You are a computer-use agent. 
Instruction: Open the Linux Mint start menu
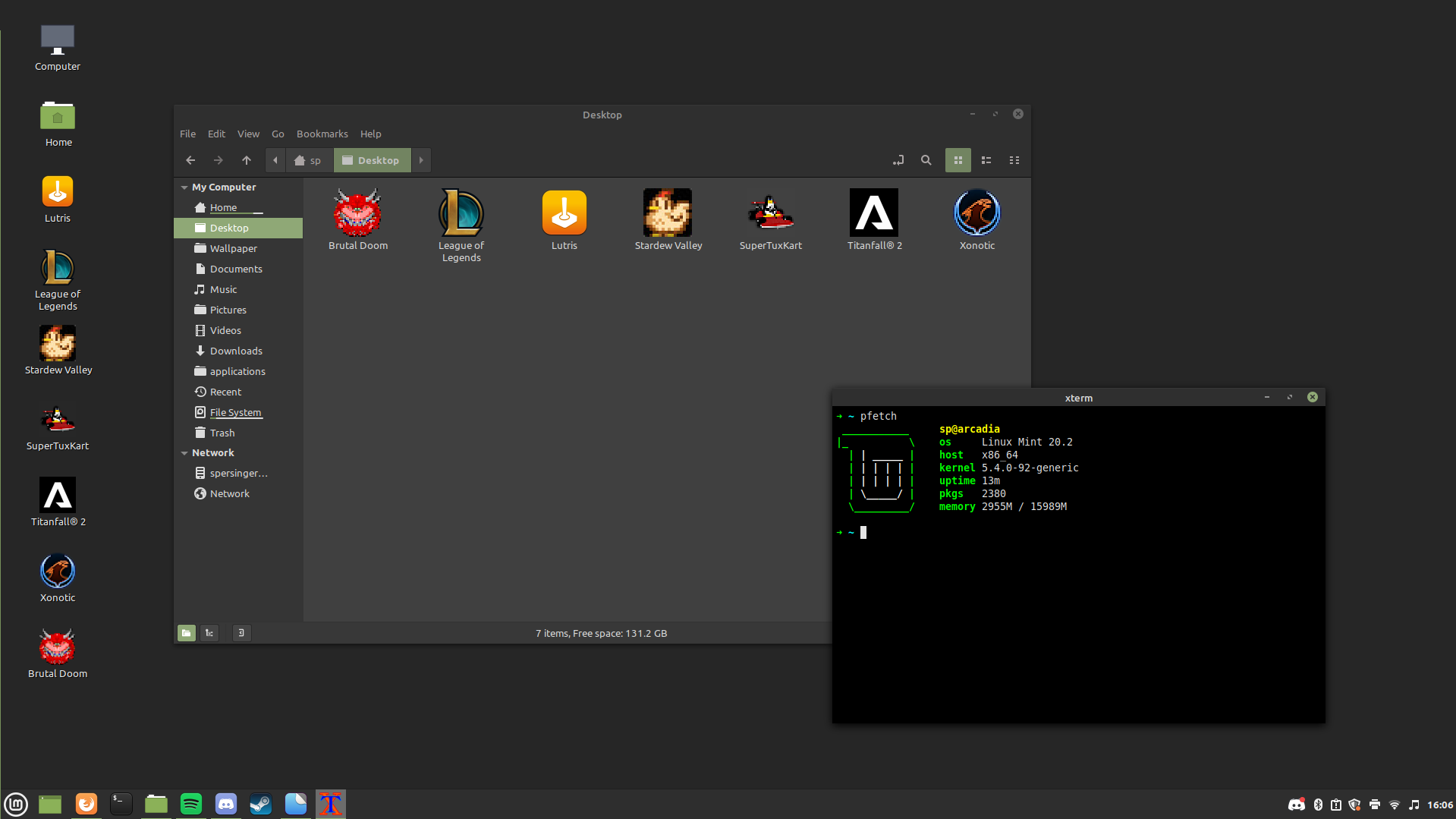pos(16,804)
